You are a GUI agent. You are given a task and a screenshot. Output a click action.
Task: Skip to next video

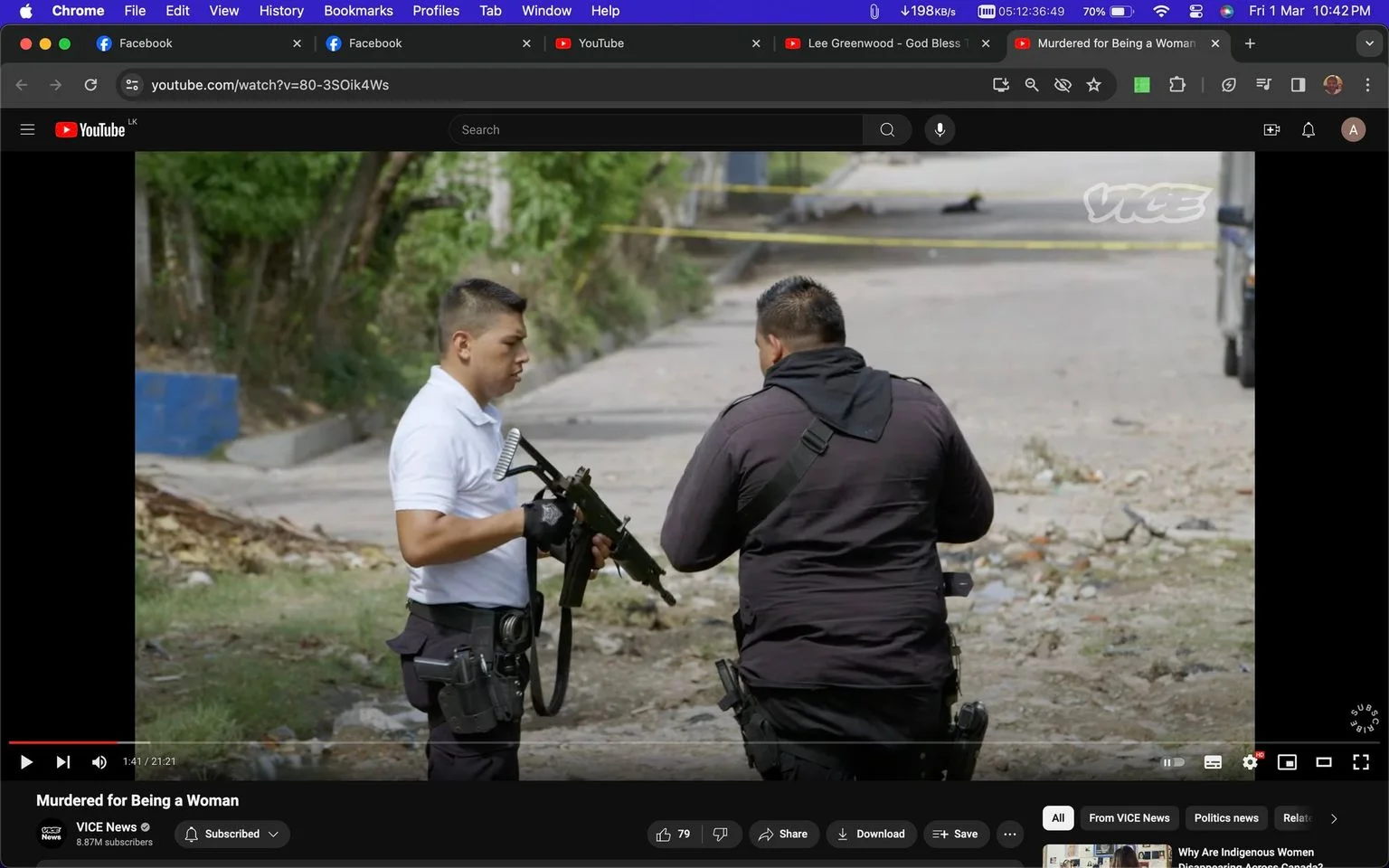62,762
